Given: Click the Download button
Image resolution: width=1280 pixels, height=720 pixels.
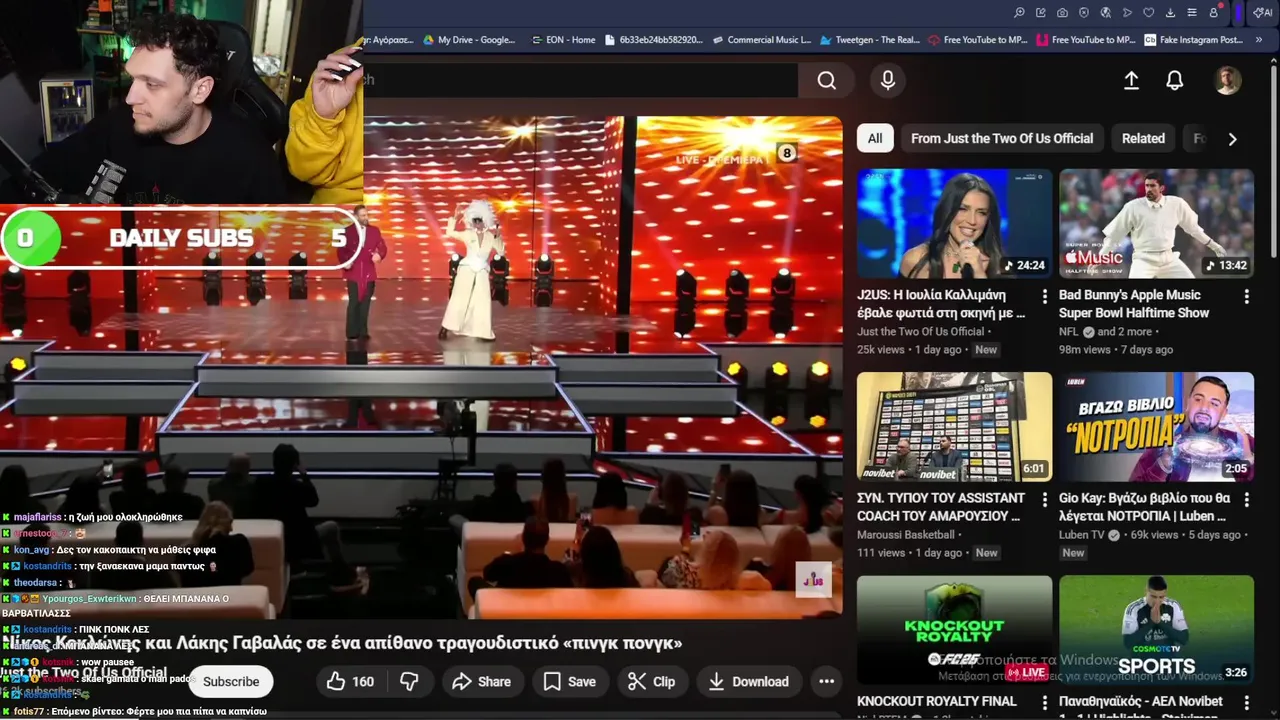Looking at the screenshot, I should (748, 682).
